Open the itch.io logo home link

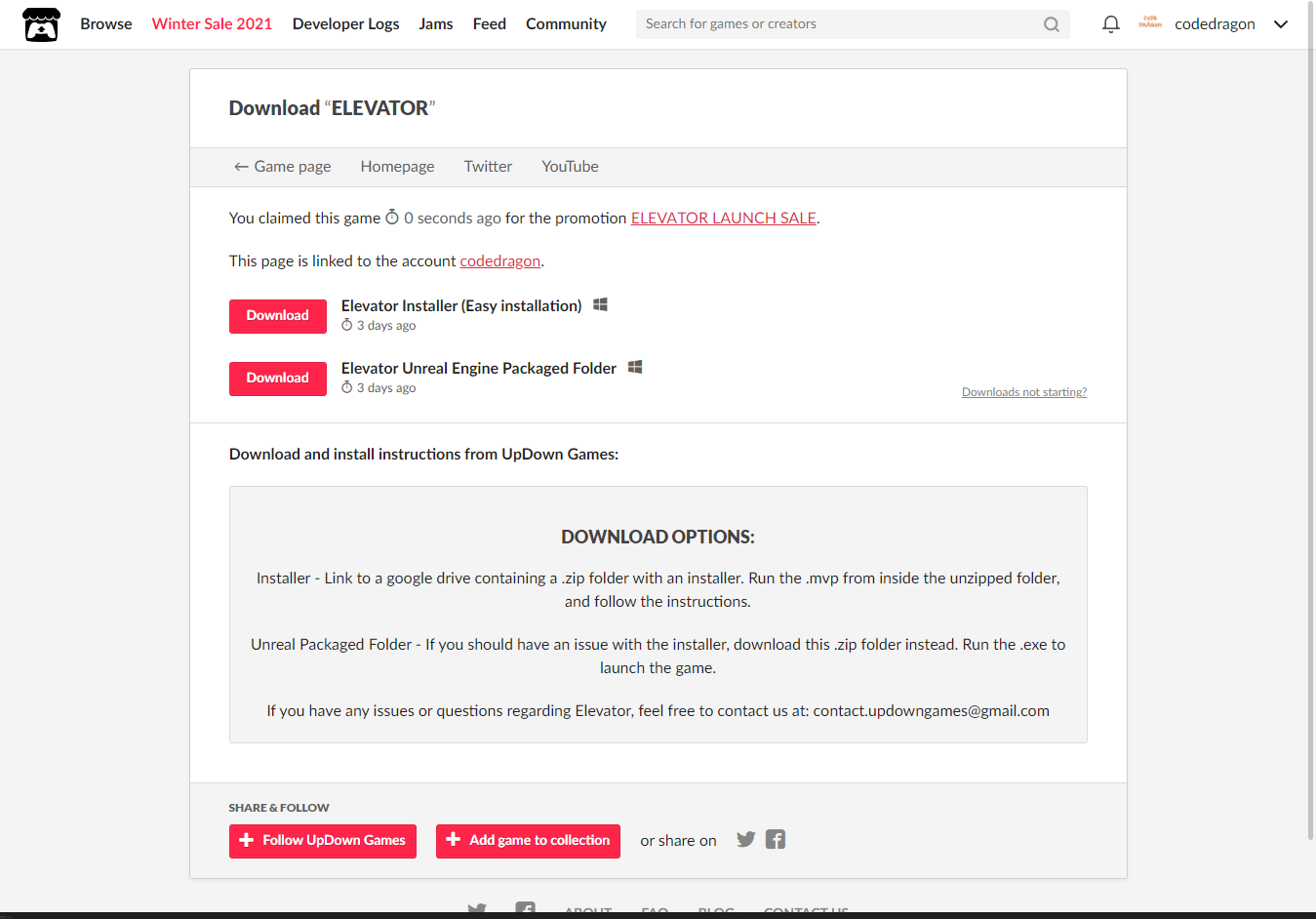click(x=41, y=24)
